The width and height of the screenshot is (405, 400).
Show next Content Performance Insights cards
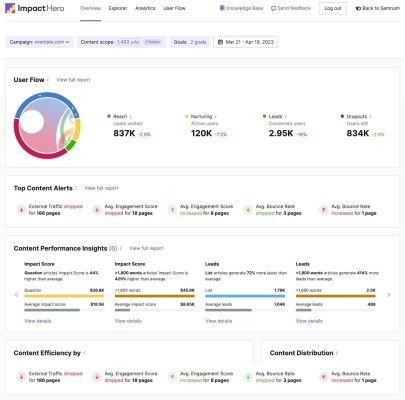pyautogui.click(x=389, y=295)
